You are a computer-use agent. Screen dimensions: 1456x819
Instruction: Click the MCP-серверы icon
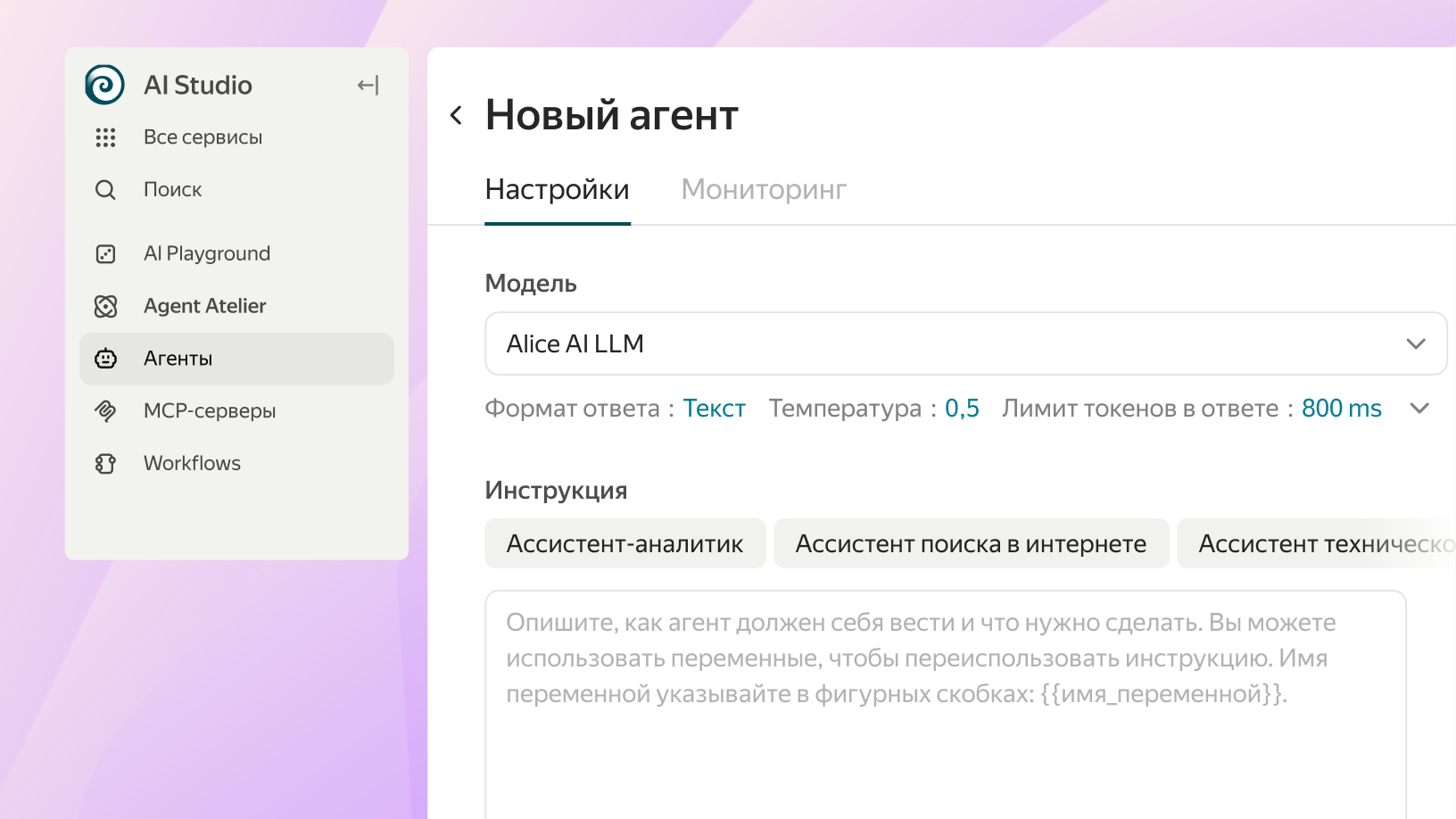click(x=105, y=411)
